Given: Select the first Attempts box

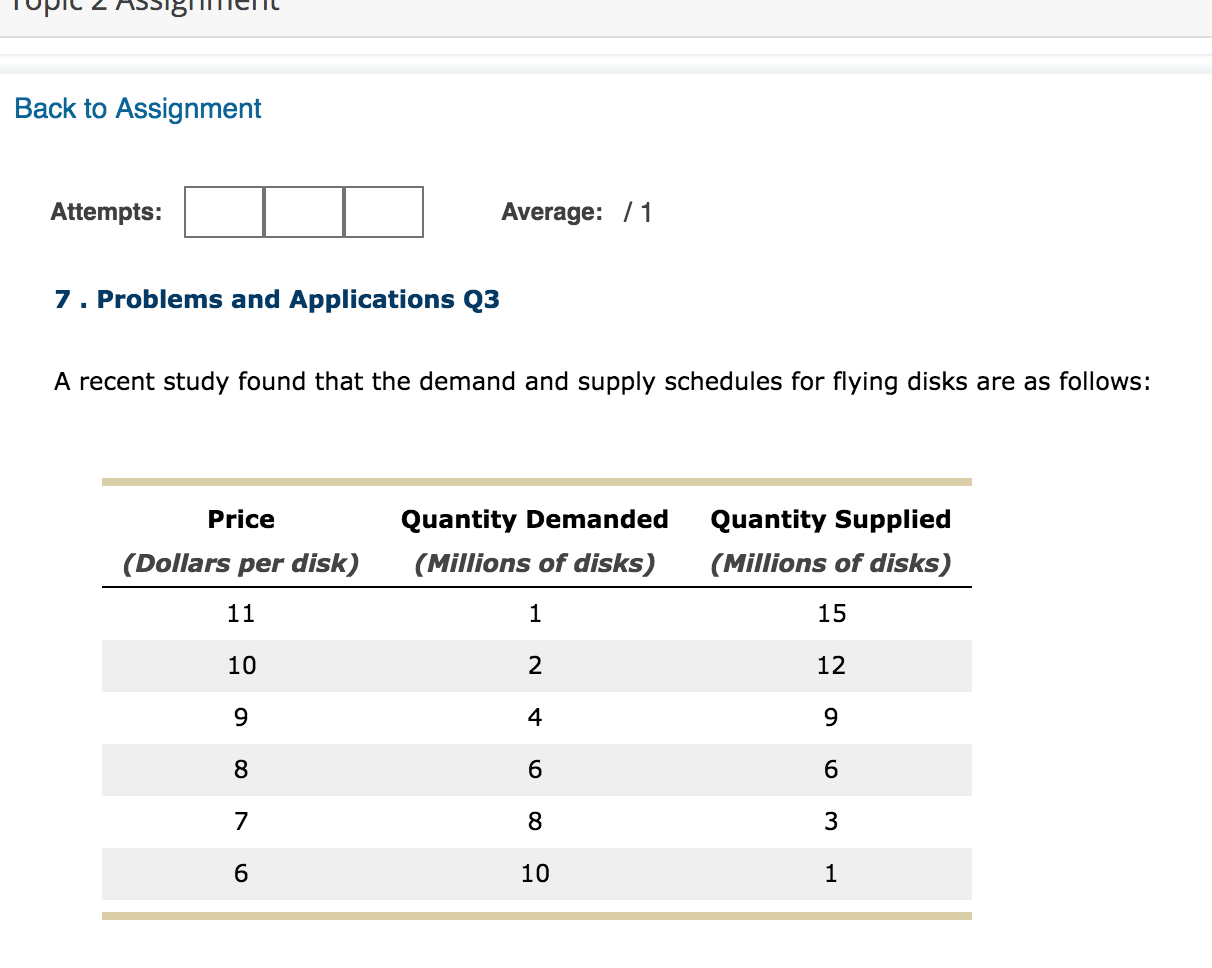Looking at the screenshot, I should [x=223, y=212].
